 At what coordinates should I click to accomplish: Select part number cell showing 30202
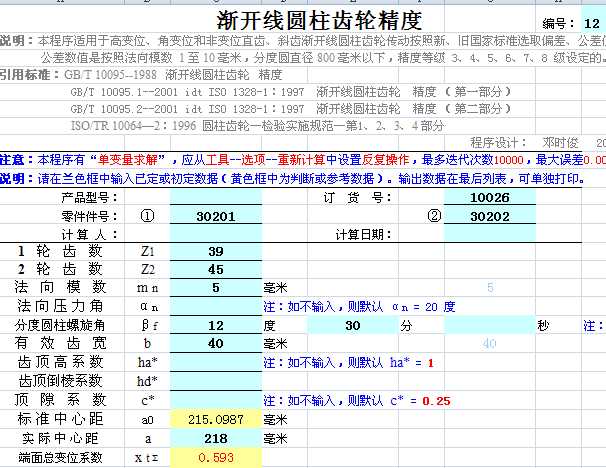(x=490, y=216)
